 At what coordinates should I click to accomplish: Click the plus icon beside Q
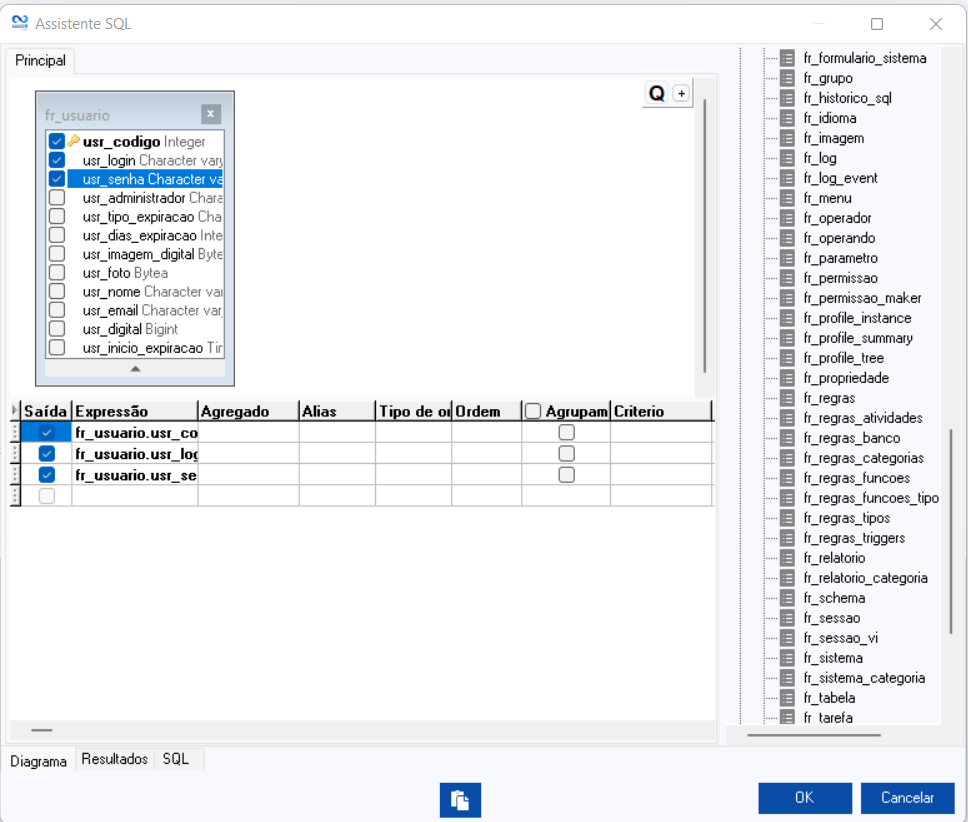(681, 93)
